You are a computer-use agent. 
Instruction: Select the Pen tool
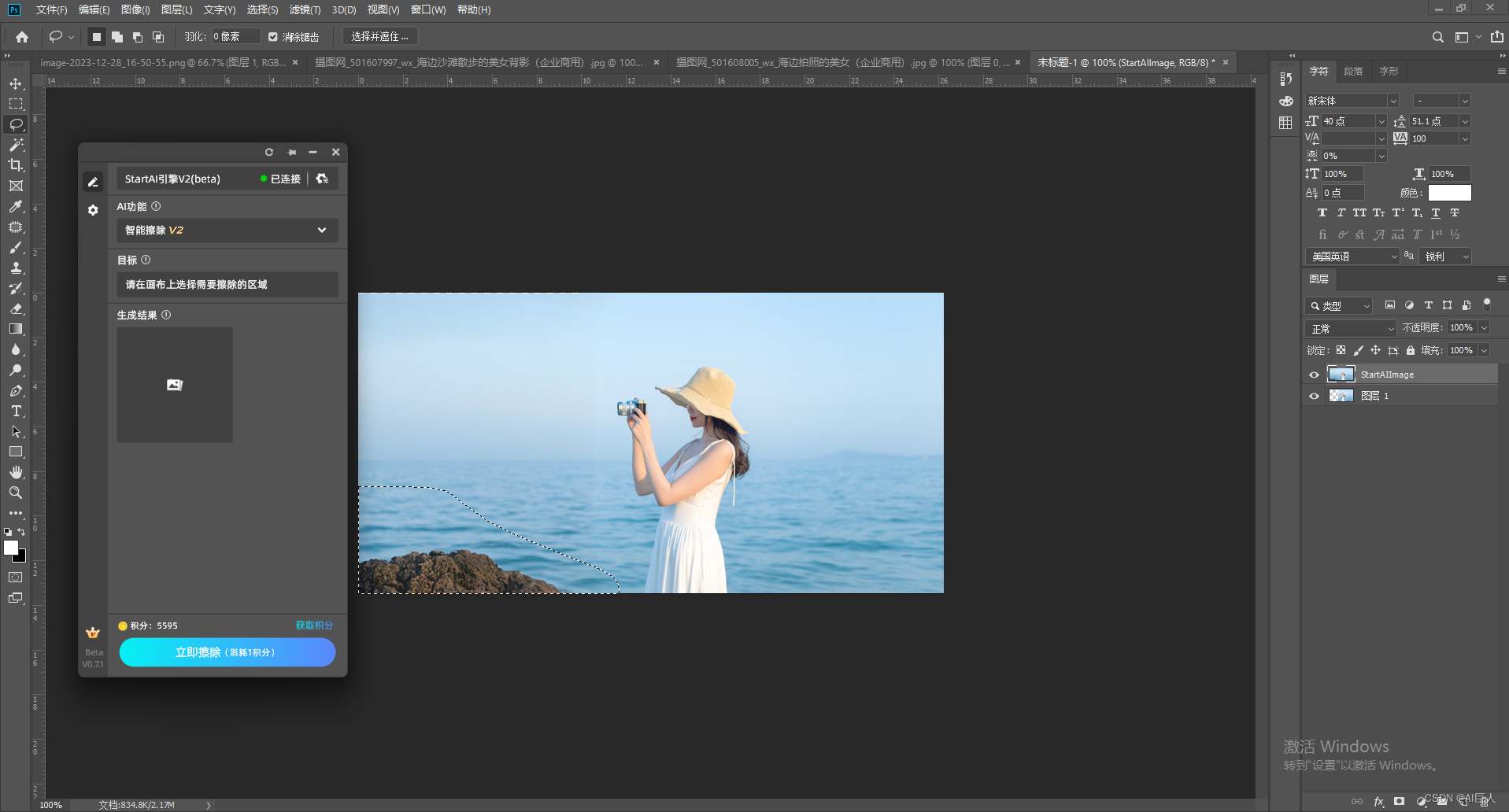16,390
